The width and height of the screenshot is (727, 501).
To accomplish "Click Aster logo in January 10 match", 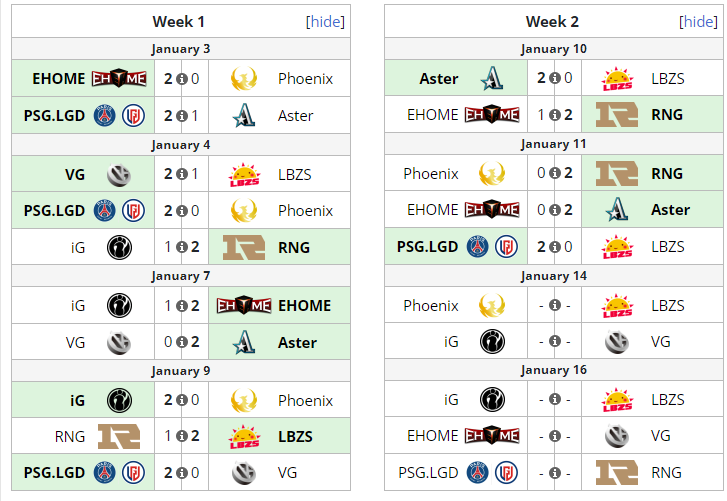I will [492, 78].
